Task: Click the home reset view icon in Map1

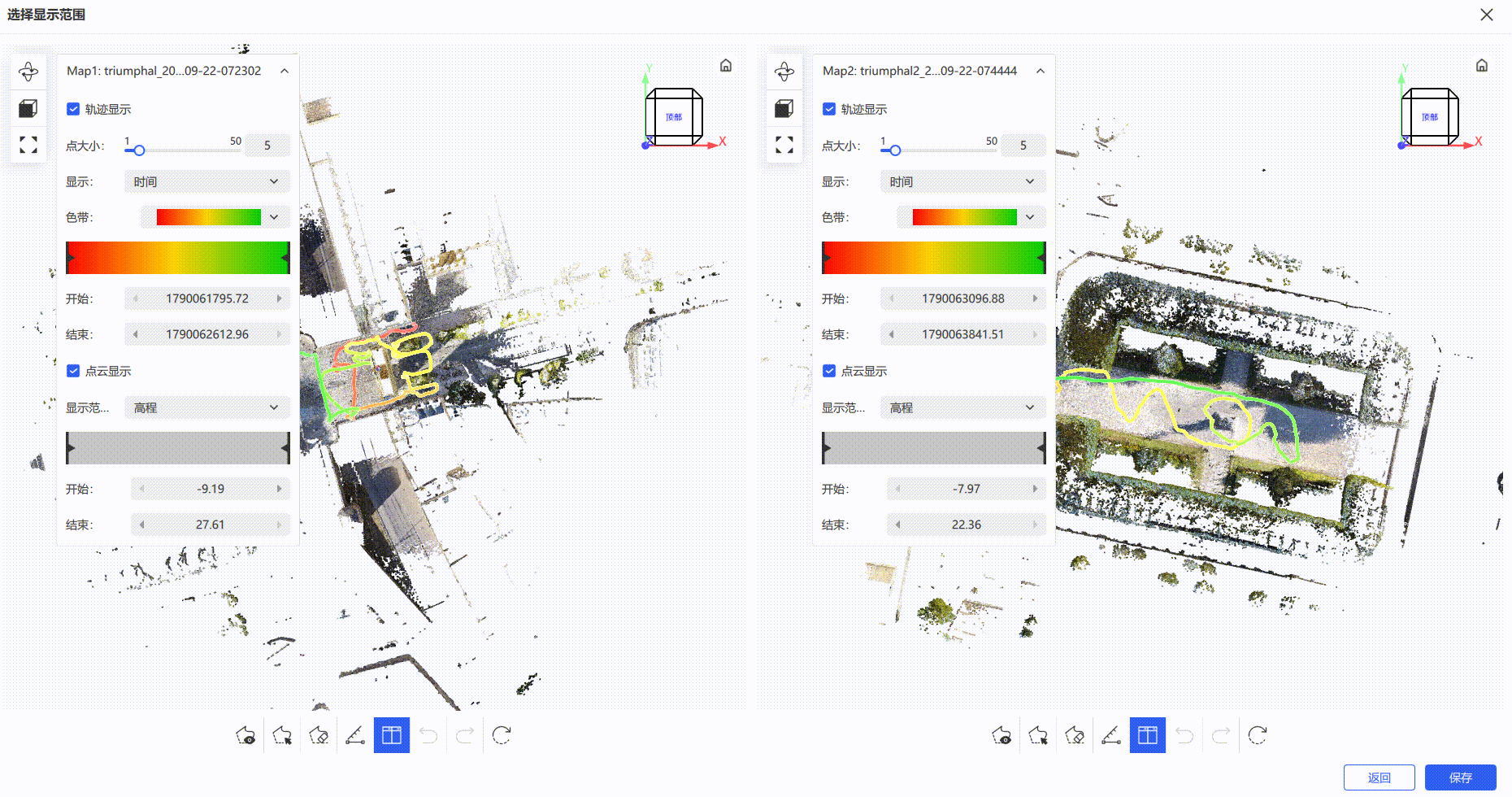Action: coord(726,65)
